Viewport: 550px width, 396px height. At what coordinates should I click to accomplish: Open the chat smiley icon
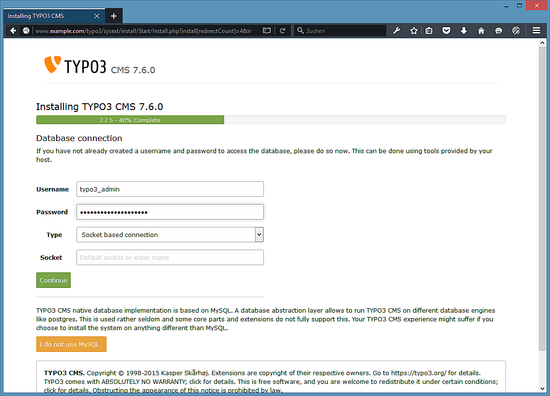(498, 31)
